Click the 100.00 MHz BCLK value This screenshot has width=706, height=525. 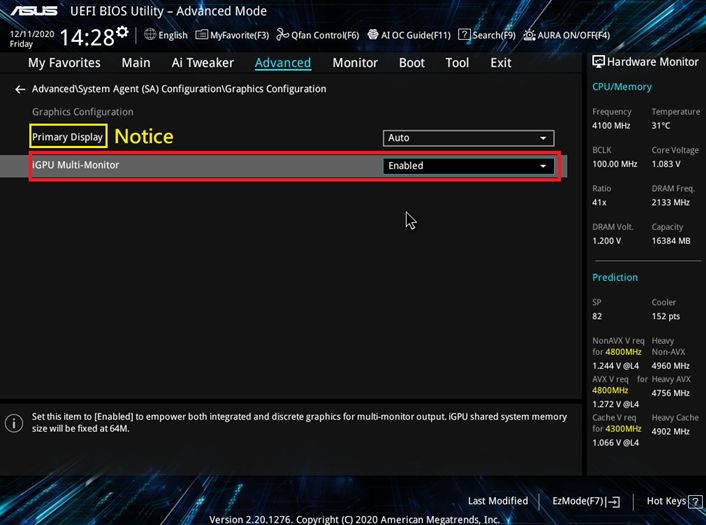click(615, 164)
